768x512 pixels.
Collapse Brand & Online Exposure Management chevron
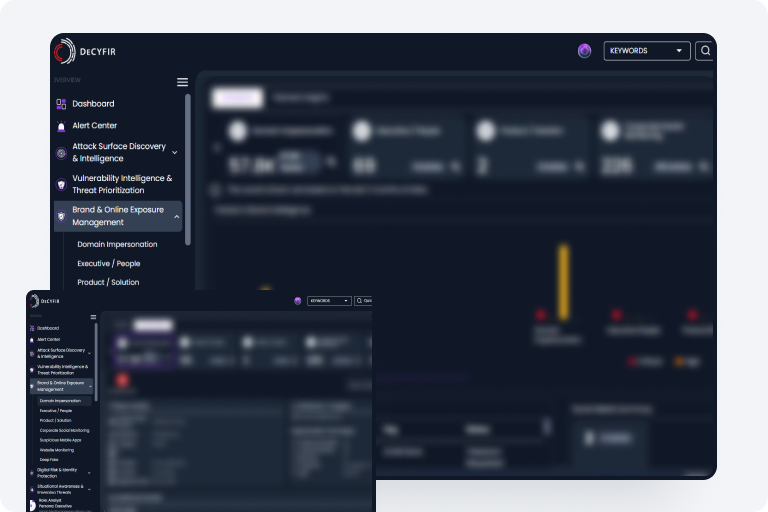click(x=177, y=216)
